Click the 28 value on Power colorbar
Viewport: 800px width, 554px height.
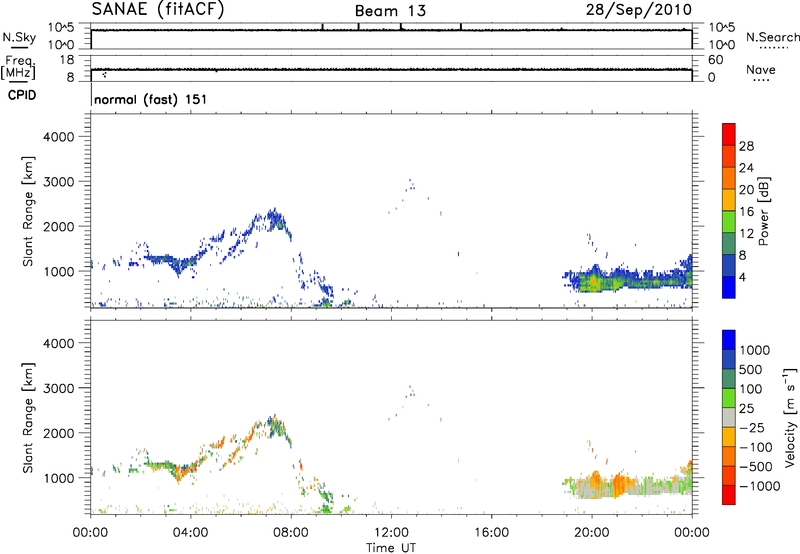(746, 146)
